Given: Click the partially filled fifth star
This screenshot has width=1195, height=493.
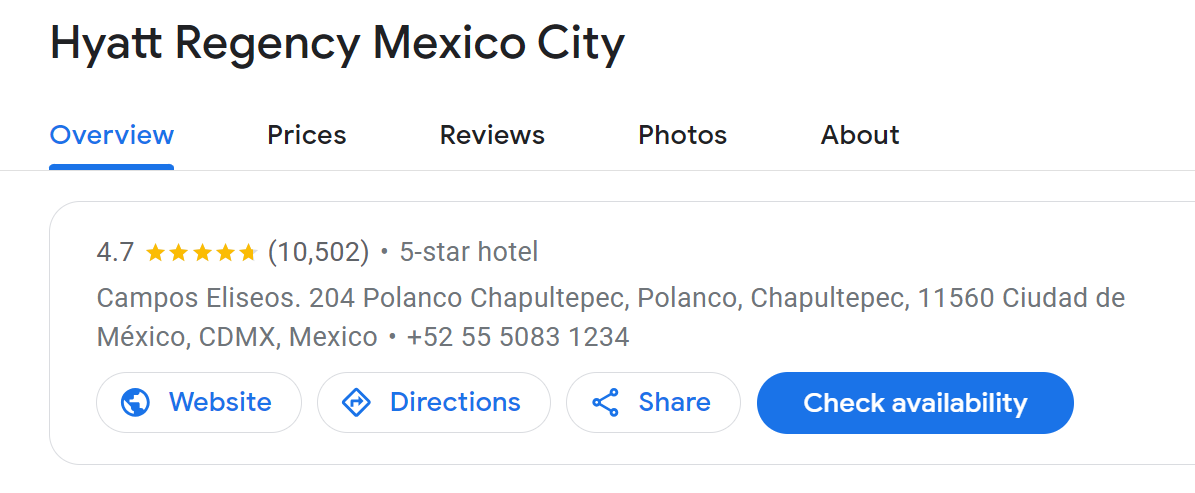Looking at the screenshot, I should [248, 252].
